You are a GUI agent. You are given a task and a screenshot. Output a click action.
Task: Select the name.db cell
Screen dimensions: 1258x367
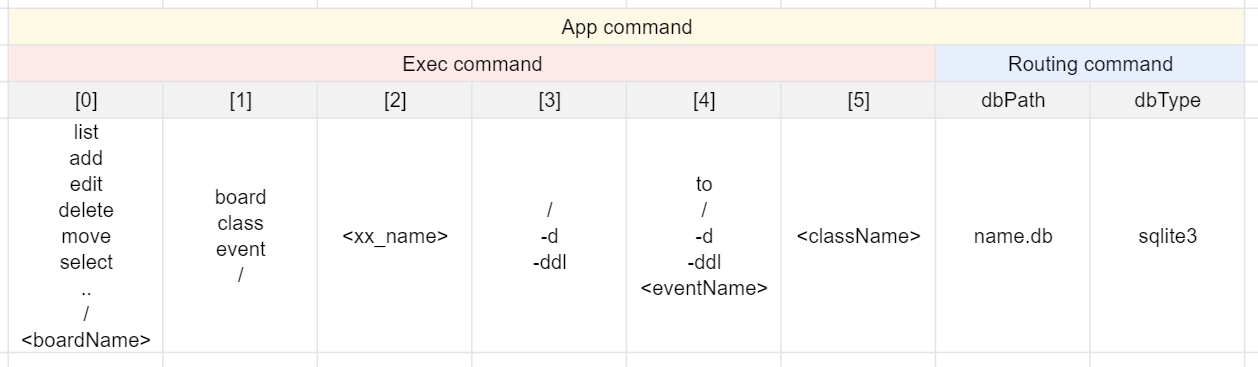pyautogui.click(x=1013, y=236)
